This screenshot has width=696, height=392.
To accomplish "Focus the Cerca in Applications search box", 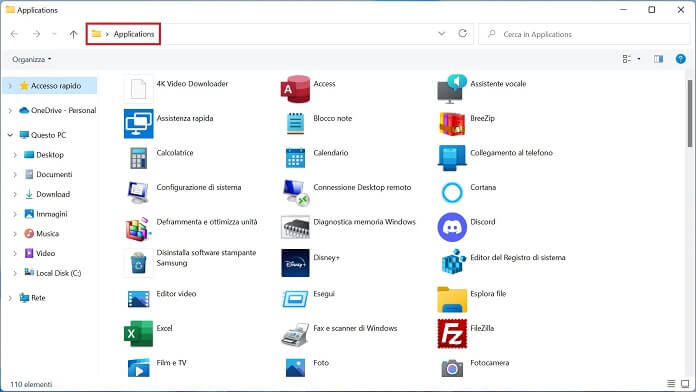I will (584, 34).
